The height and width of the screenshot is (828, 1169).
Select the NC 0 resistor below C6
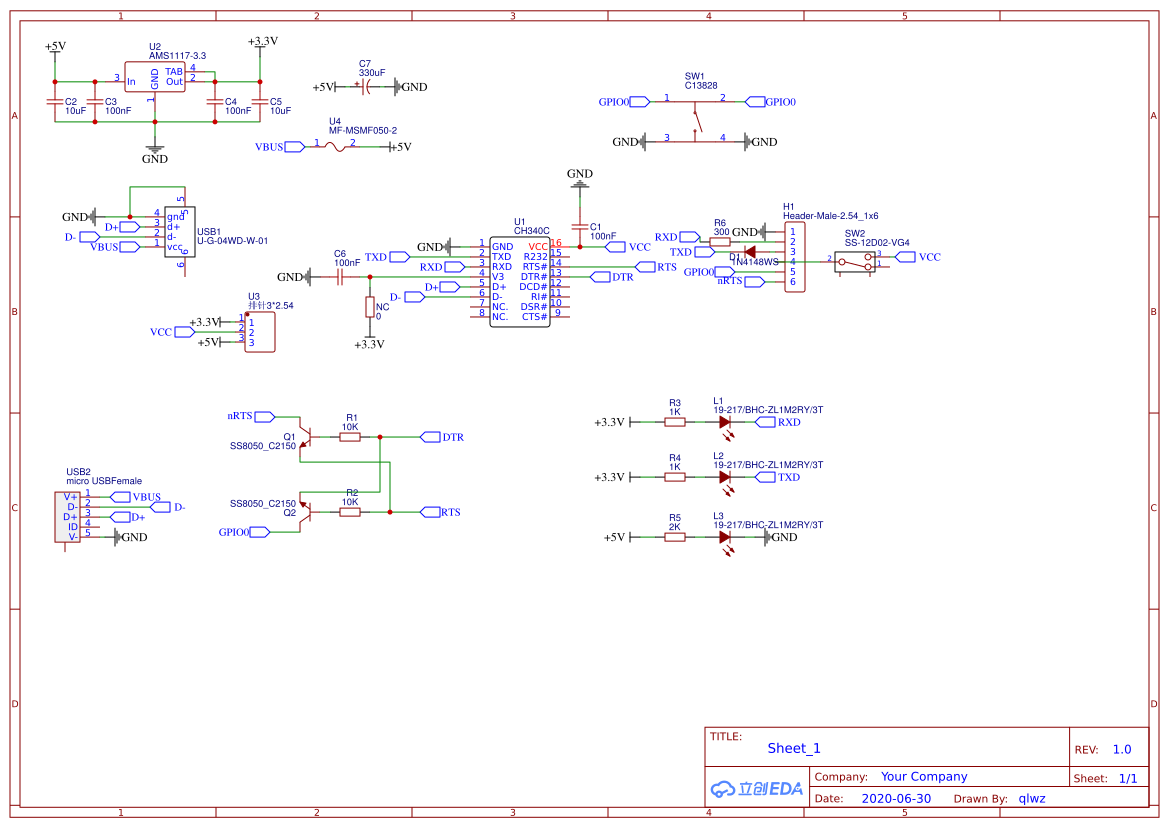click(370, 307)
